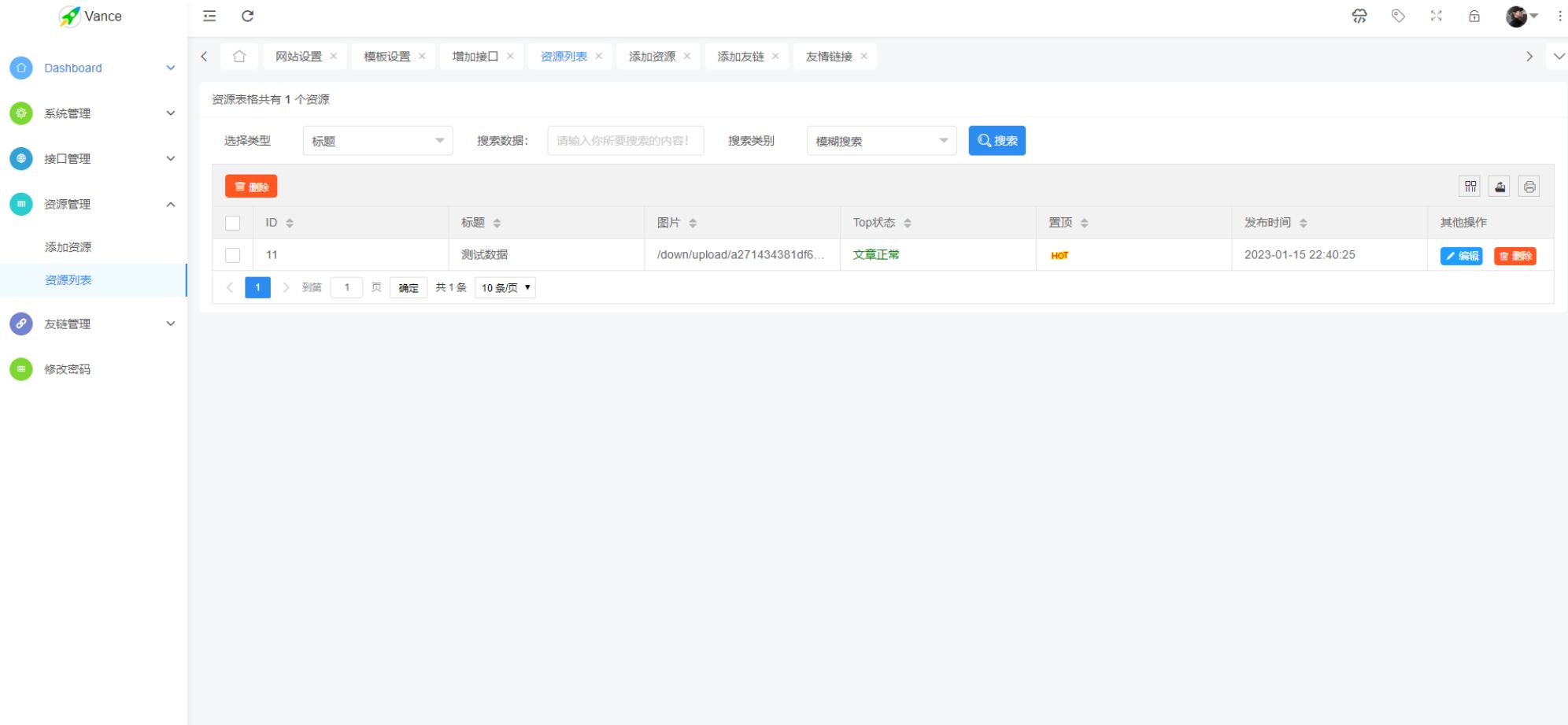This screenshot has height=725, width=1568.
Task: Open the column filter icon above the table
Action: coord(1470,187)
